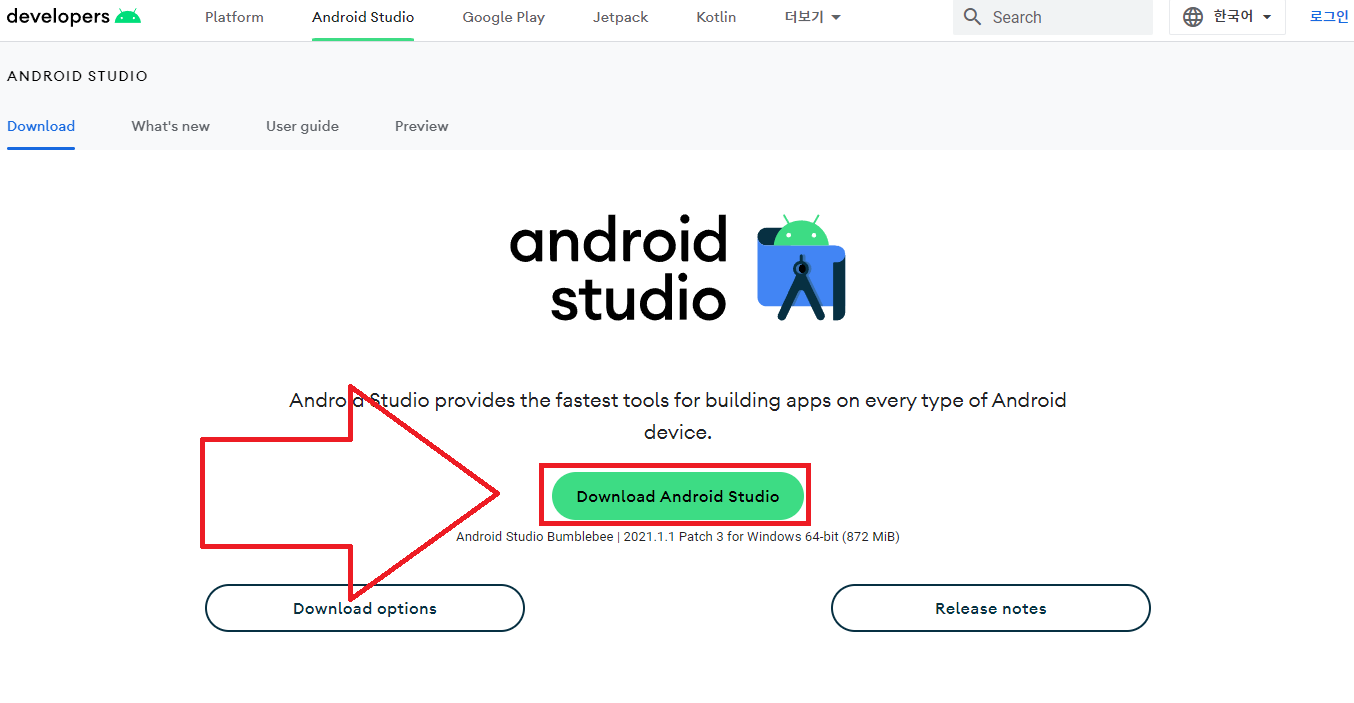The width and height of the screenshot is (1354, 703).
Task: Open Download options
Action: click(365, 608)
